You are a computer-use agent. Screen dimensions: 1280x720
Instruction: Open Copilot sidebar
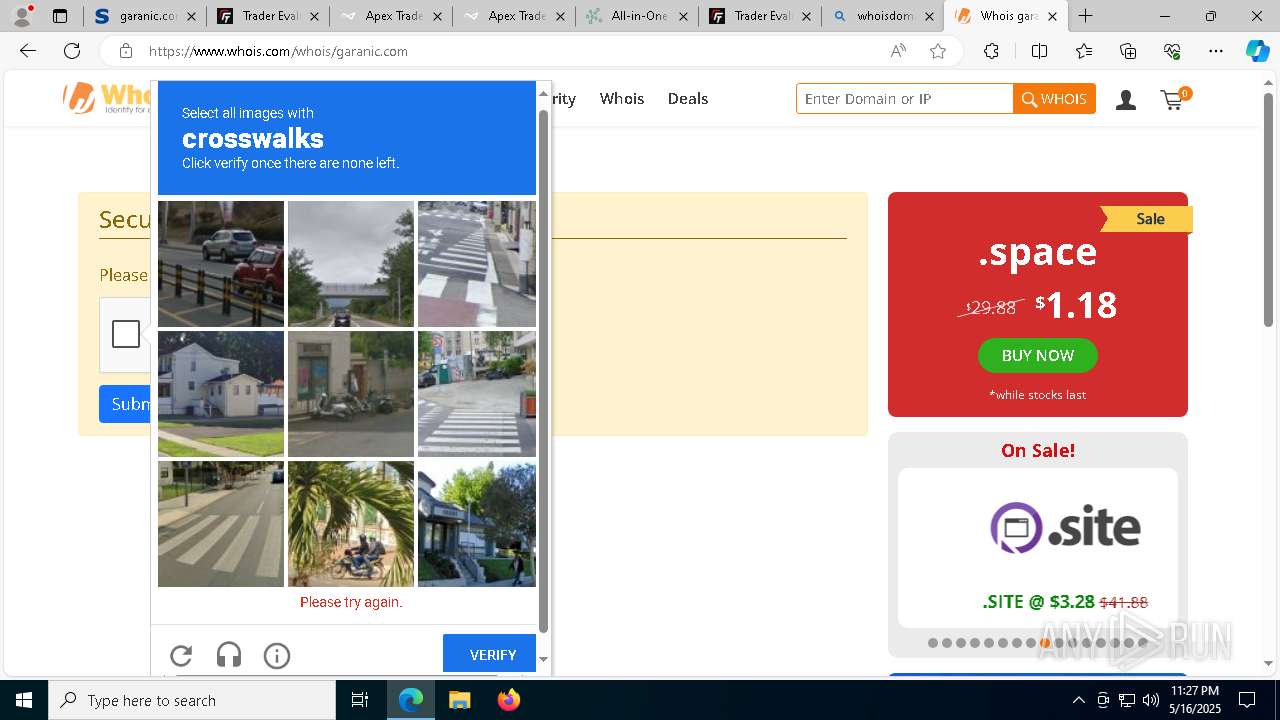(1257, 51)
